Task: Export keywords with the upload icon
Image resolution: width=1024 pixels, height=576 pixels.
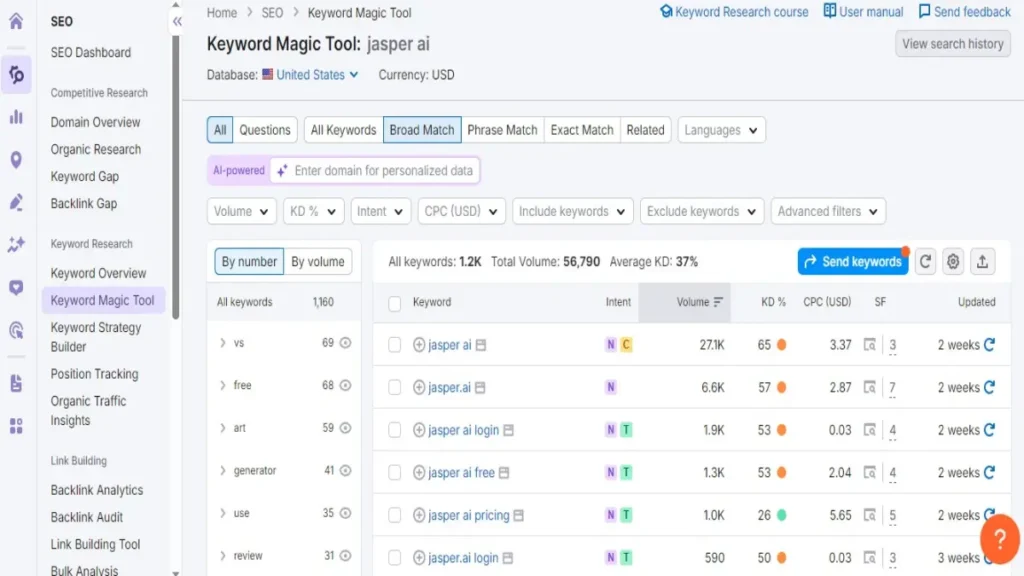Action: (982, 262)
